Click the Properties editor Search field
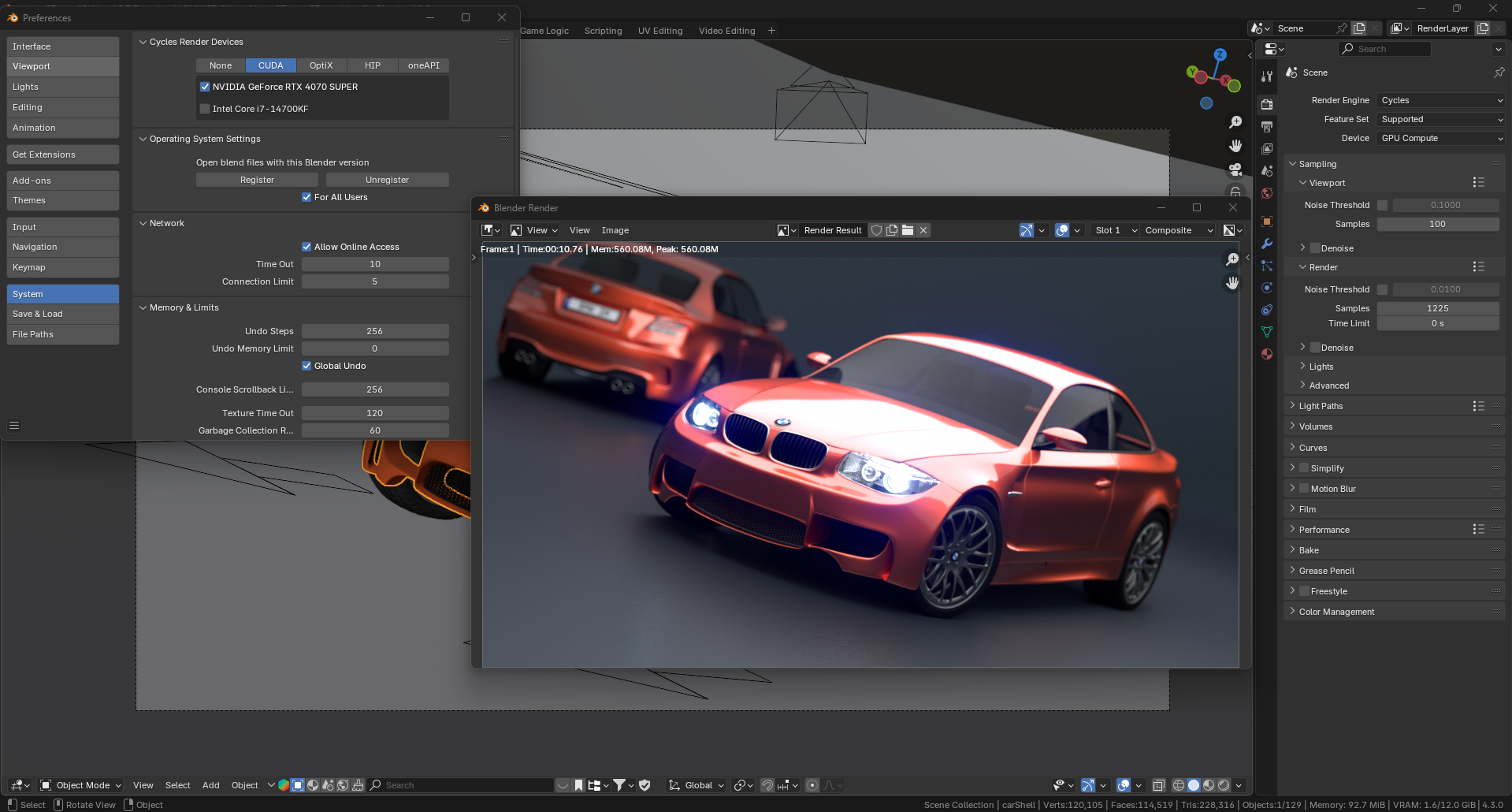This screenshot has width=1512, height=812. pos(1384,49)
